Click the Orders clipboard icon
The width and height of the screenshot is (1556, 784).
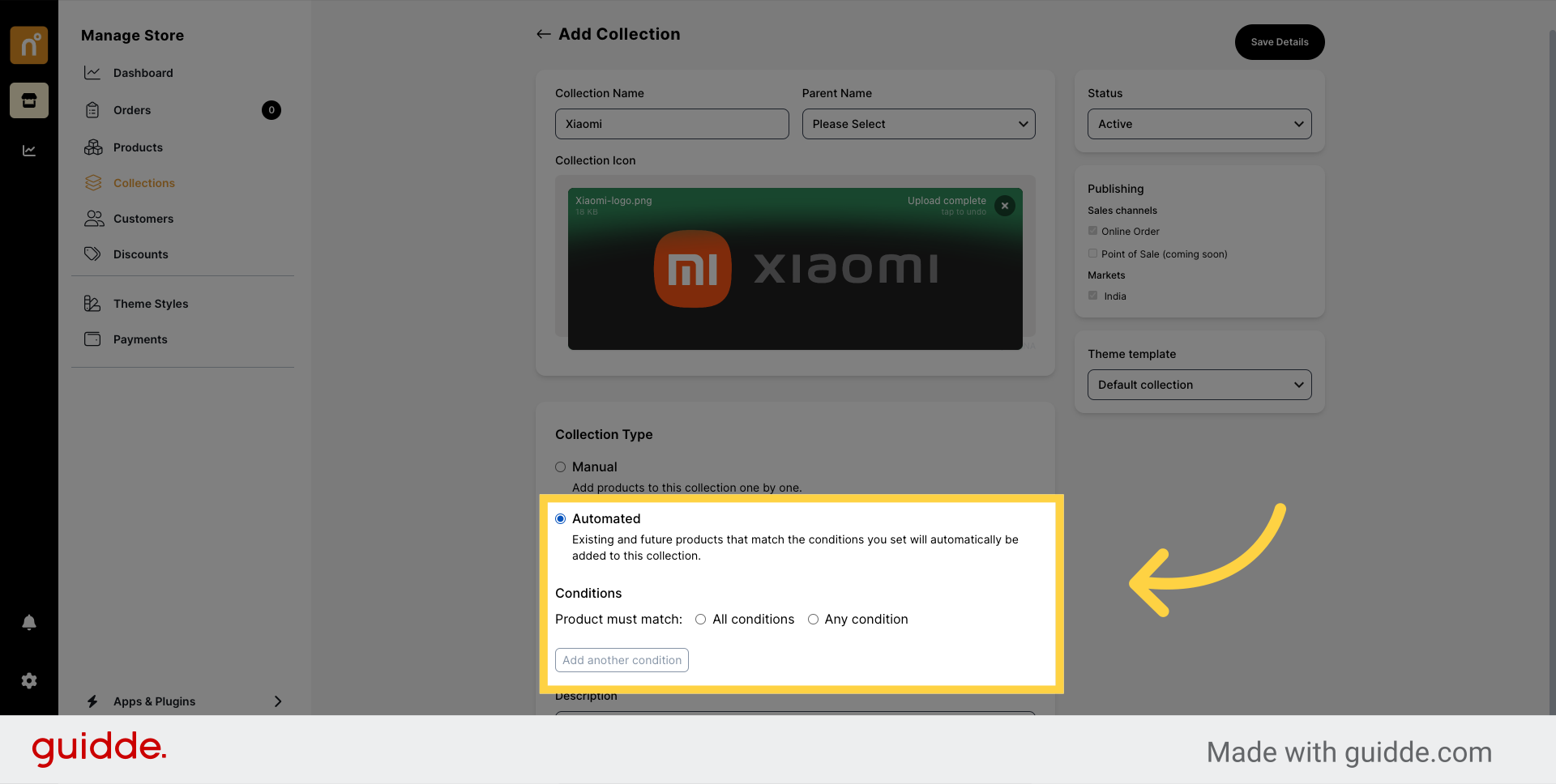[x=93, y=110]
